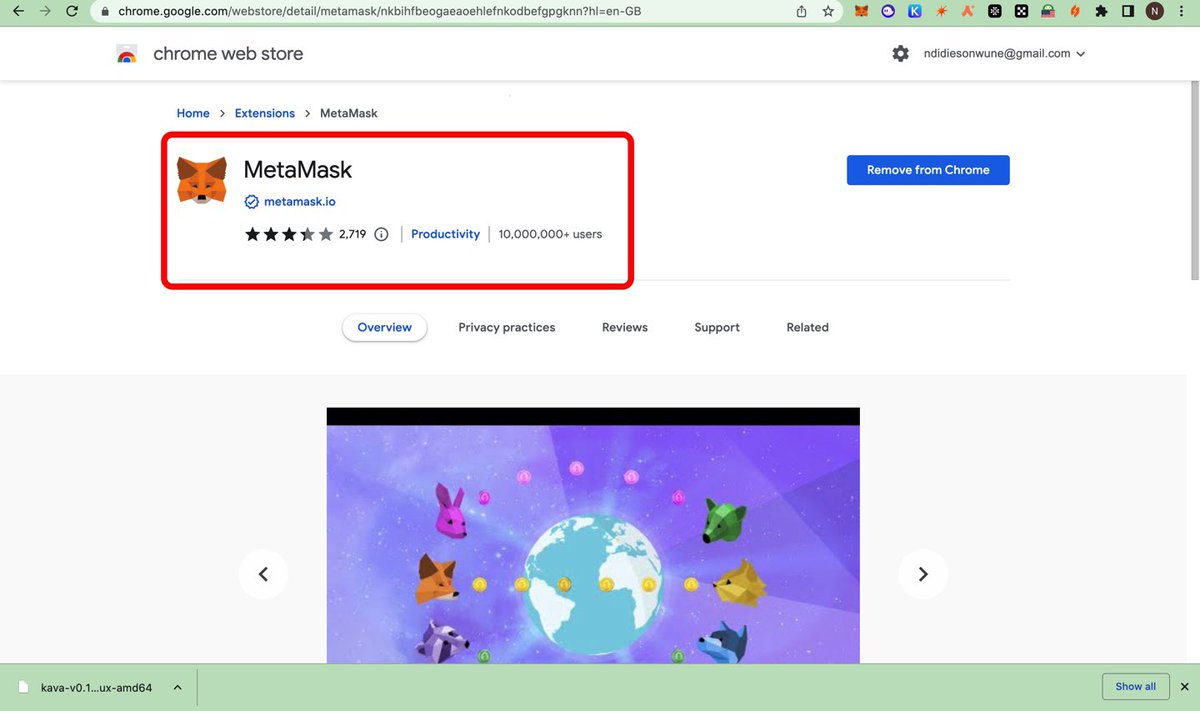This screenshot has height=711, width=1200.
Task: Click the address bar URL
Action: 380,12
